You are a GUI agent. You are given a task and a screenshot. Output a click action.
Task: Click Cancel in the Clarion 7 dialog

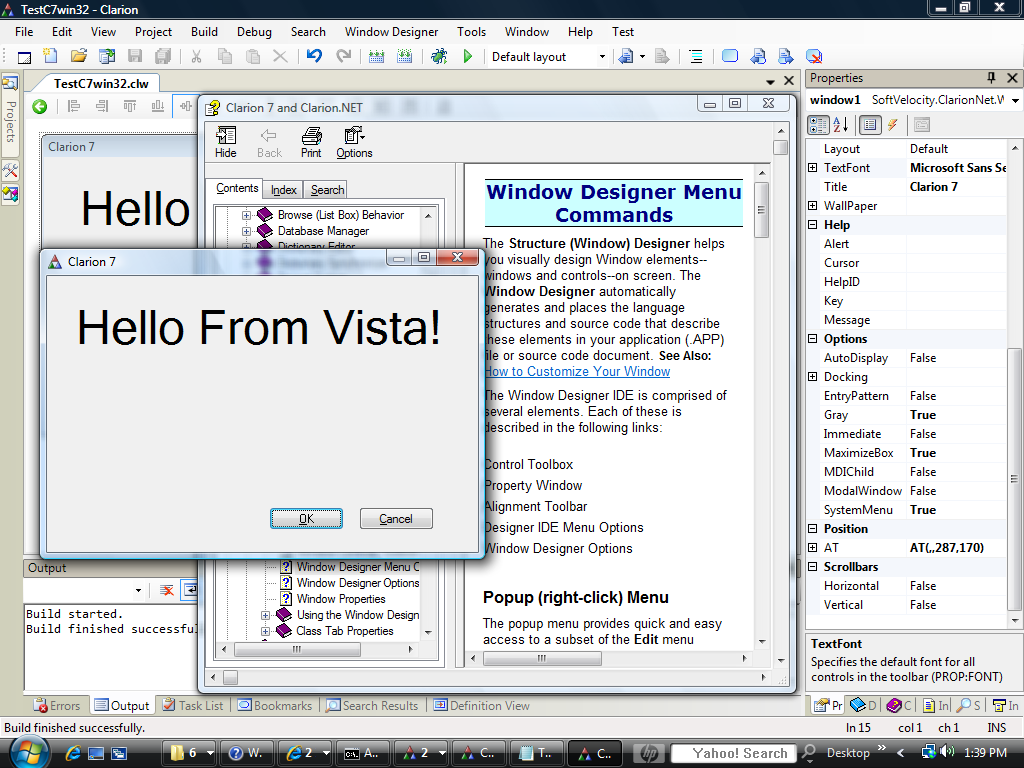pos(396,519)
